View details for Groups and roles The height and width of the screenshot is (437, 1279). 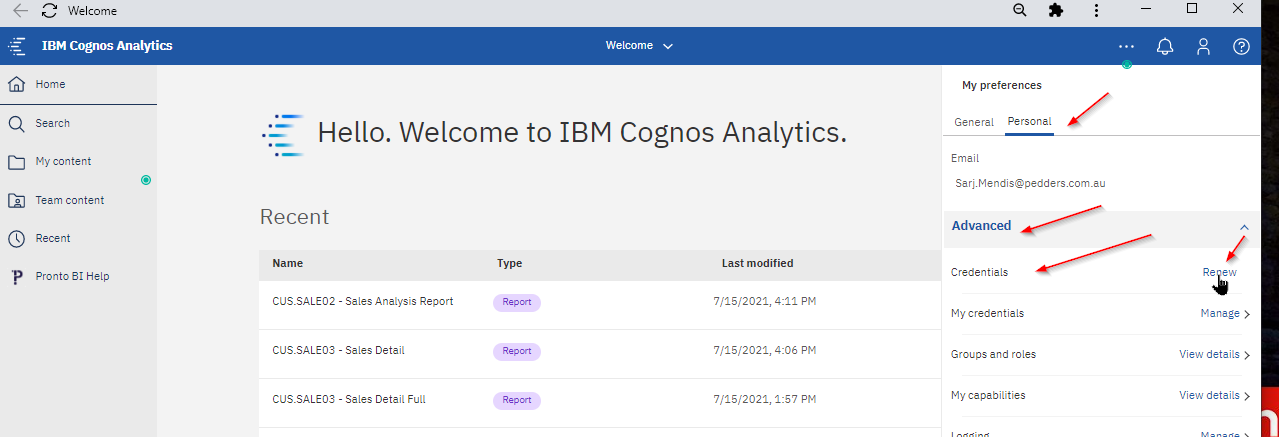pos(1215,354)
